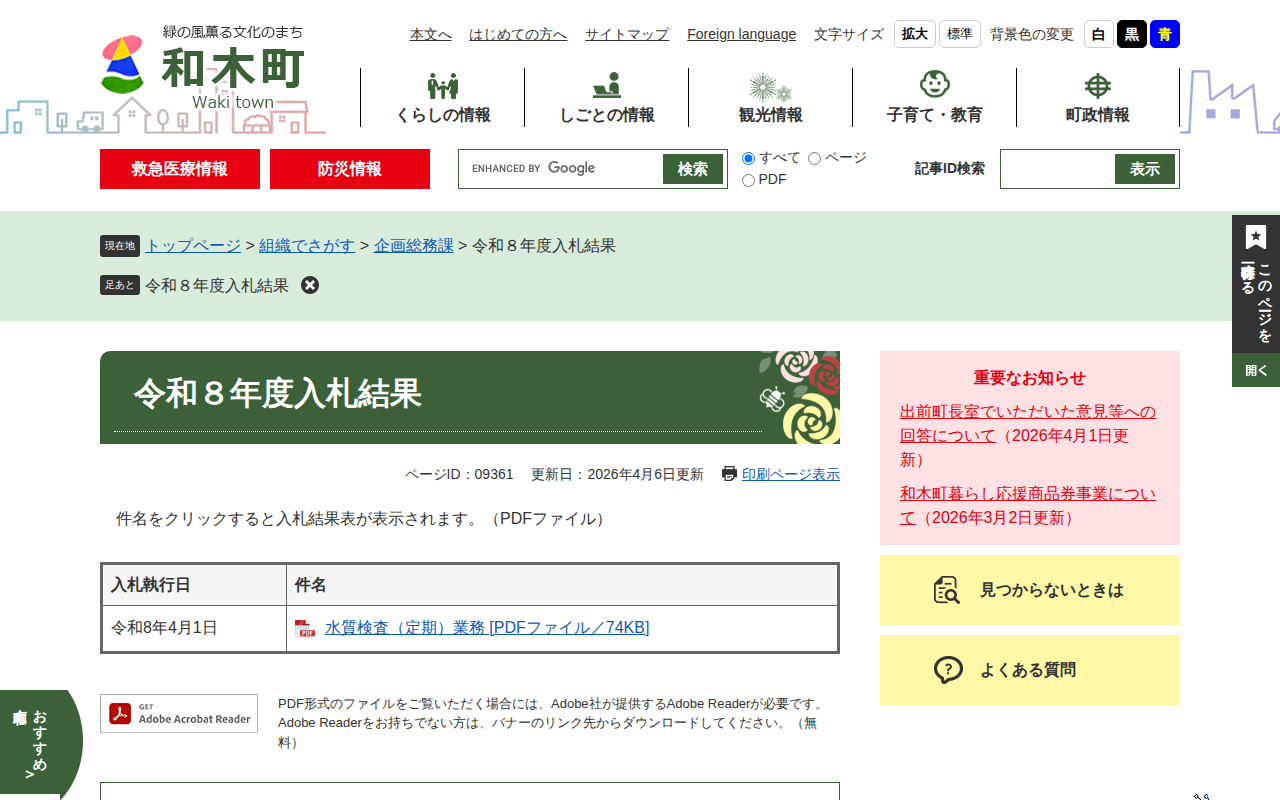Select the すべて search scope radio
This screenshot has height=800, width=1280.
(747, 158)
